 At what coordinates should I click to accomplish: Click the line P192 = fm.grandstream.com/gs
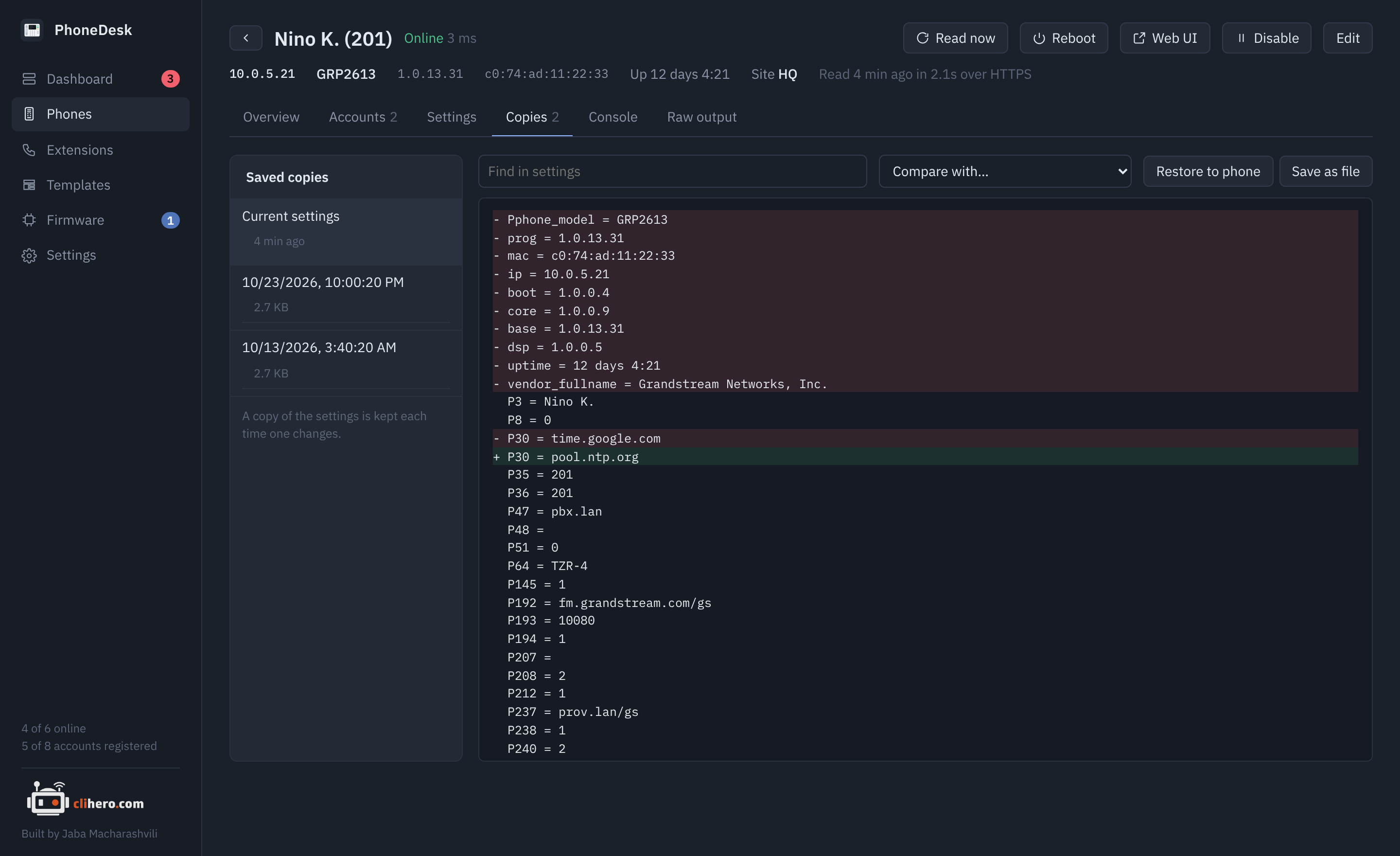point(925,603)
